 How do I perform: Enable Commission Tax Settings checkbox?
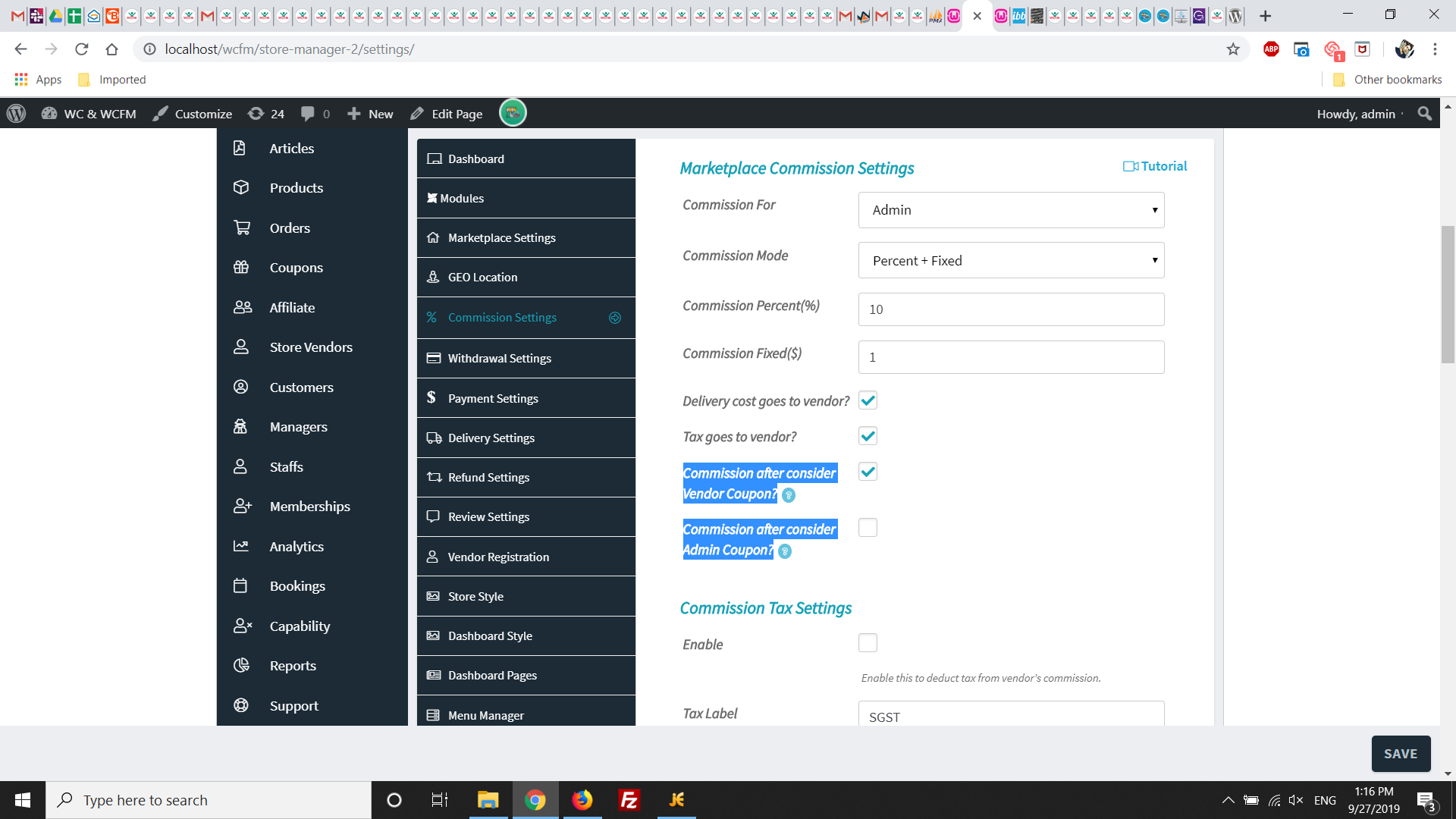click(x=868, y=643)
